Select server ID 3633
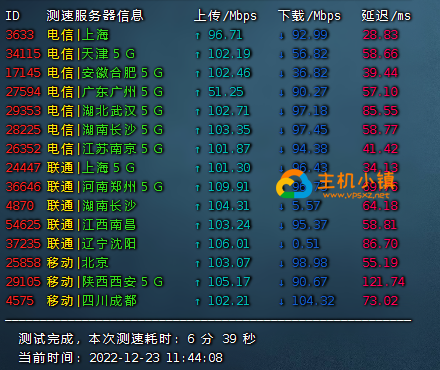The image size is (440, 370). pos(20,35)
